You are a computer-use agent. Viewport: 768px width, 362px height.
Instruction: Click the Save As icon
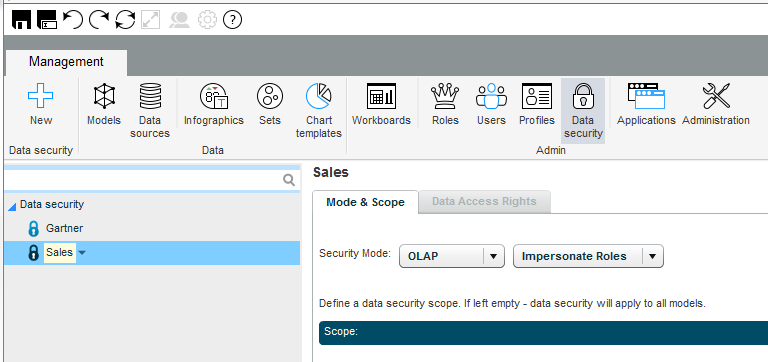coord(48,20)
